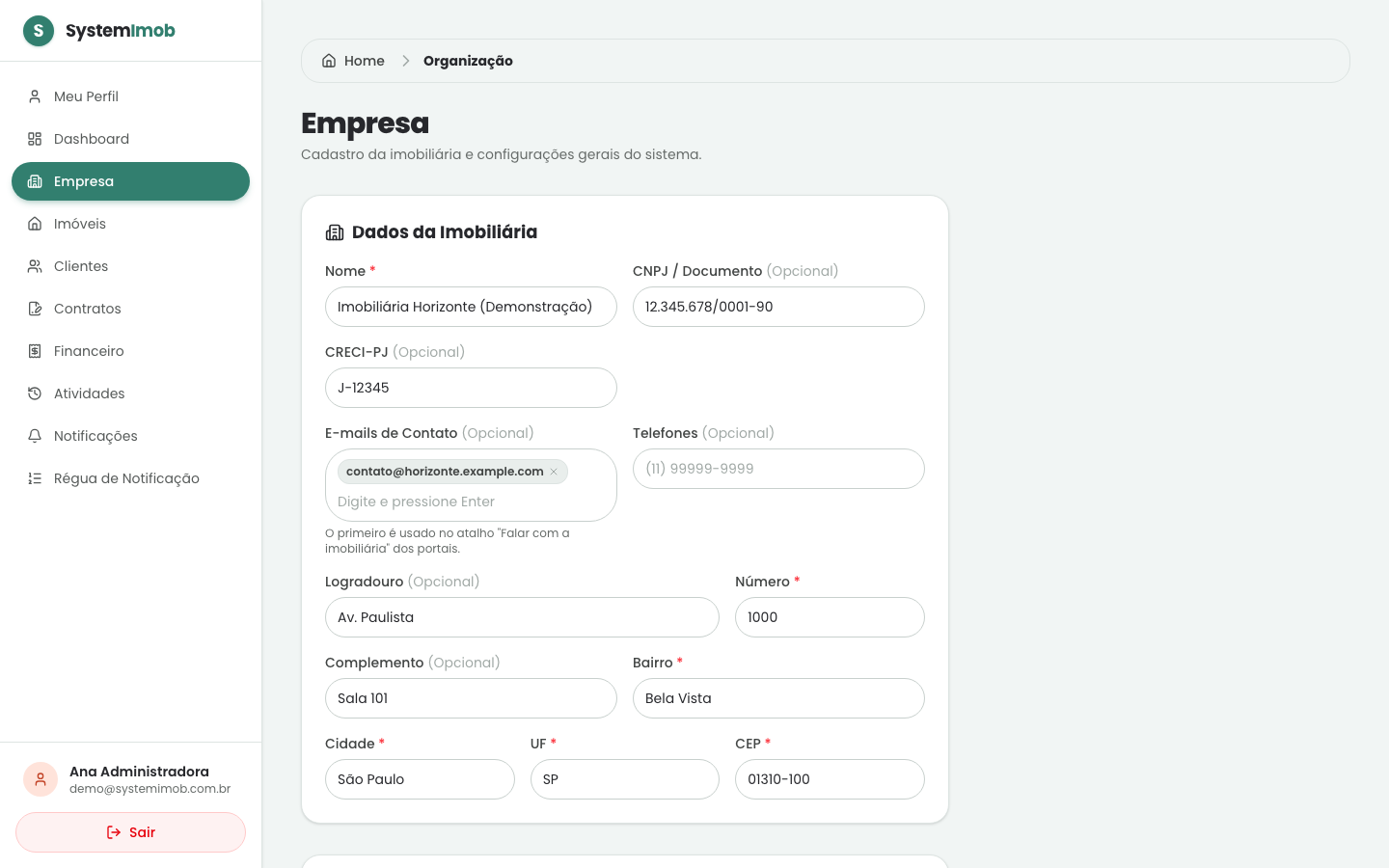
Task: Open Atividades from the sidebar
Action: [130, 393]
